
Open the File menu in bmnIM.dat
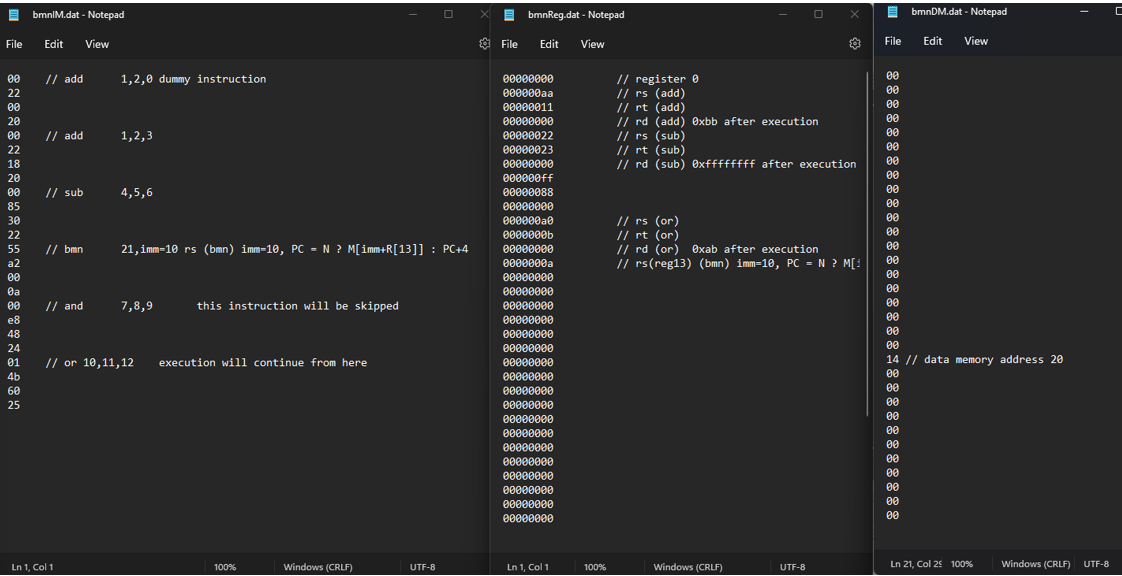tap(14, 44)
